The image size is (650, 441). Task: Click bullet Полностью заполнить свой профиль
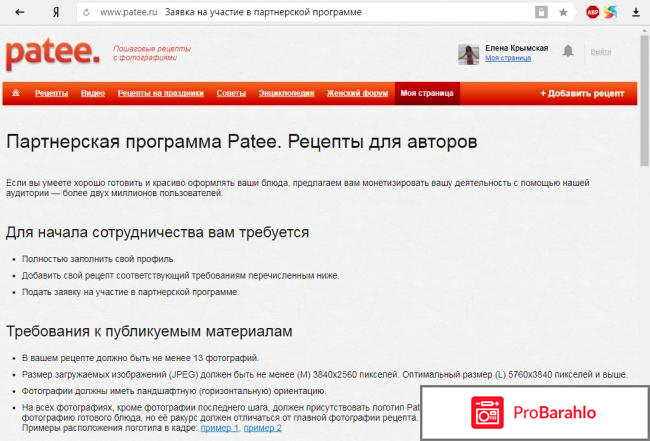click(99, 259)
